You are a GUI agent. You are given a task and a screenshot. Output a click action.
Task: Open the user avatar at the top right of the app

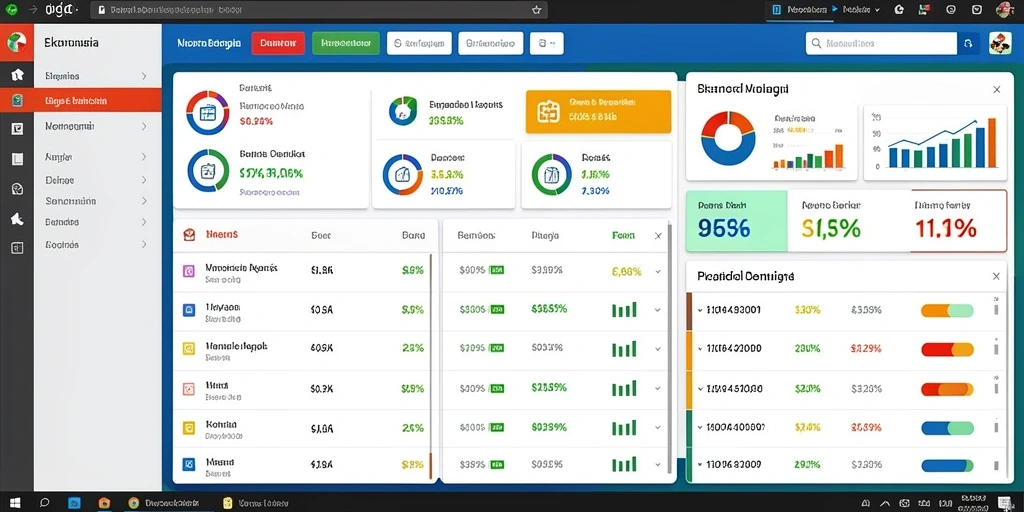(x=1000, y=44)
